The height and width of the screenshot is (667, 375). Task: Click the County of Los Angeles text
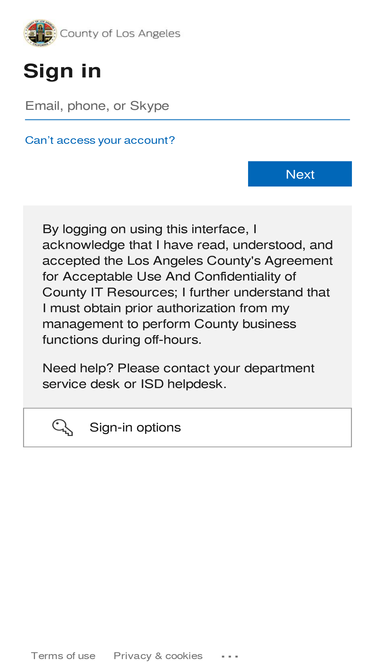coord(120,33)
